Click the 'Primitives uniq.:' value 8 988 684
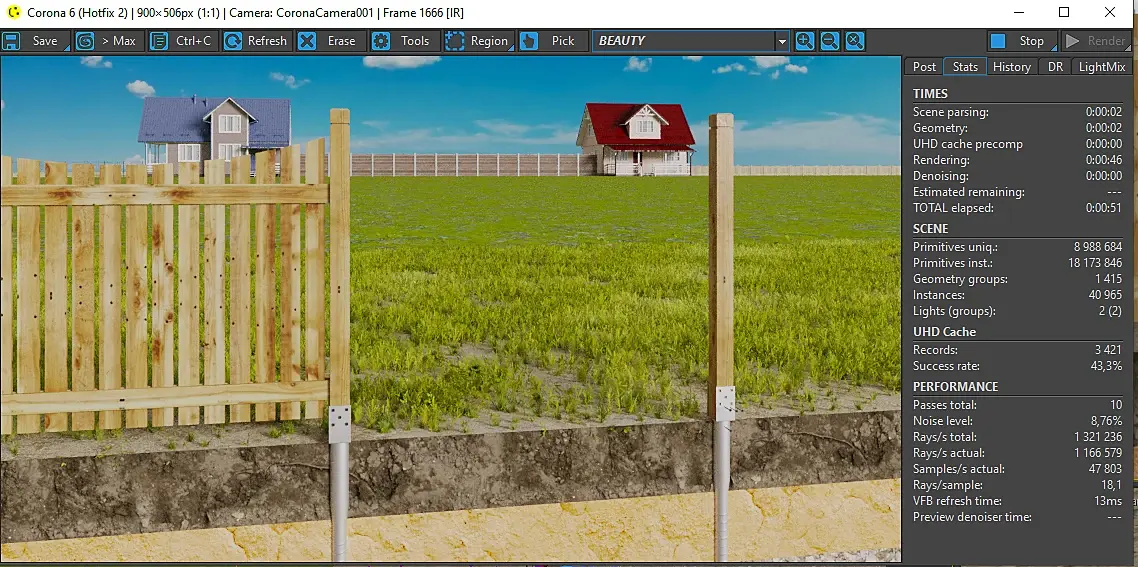 pos(1098,247)
